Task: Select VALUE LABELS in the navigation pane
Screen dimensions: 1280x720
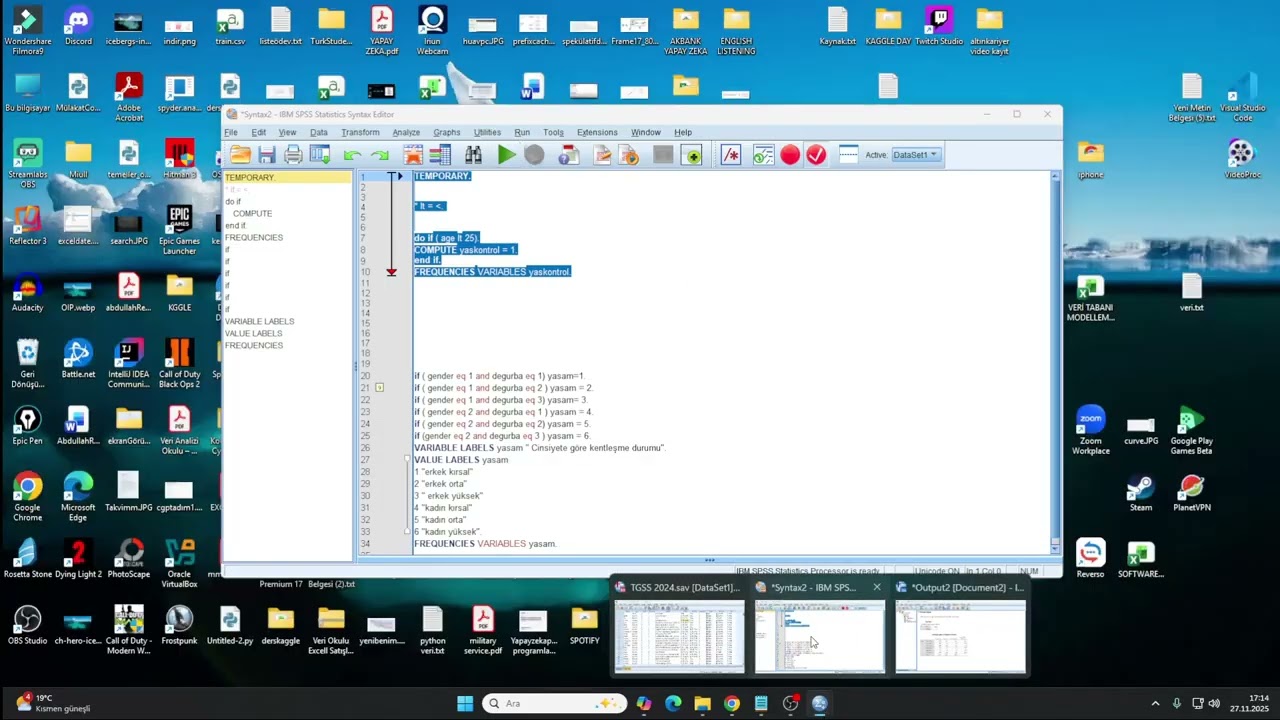Action: pyautogui.click(x=254, y=333)
